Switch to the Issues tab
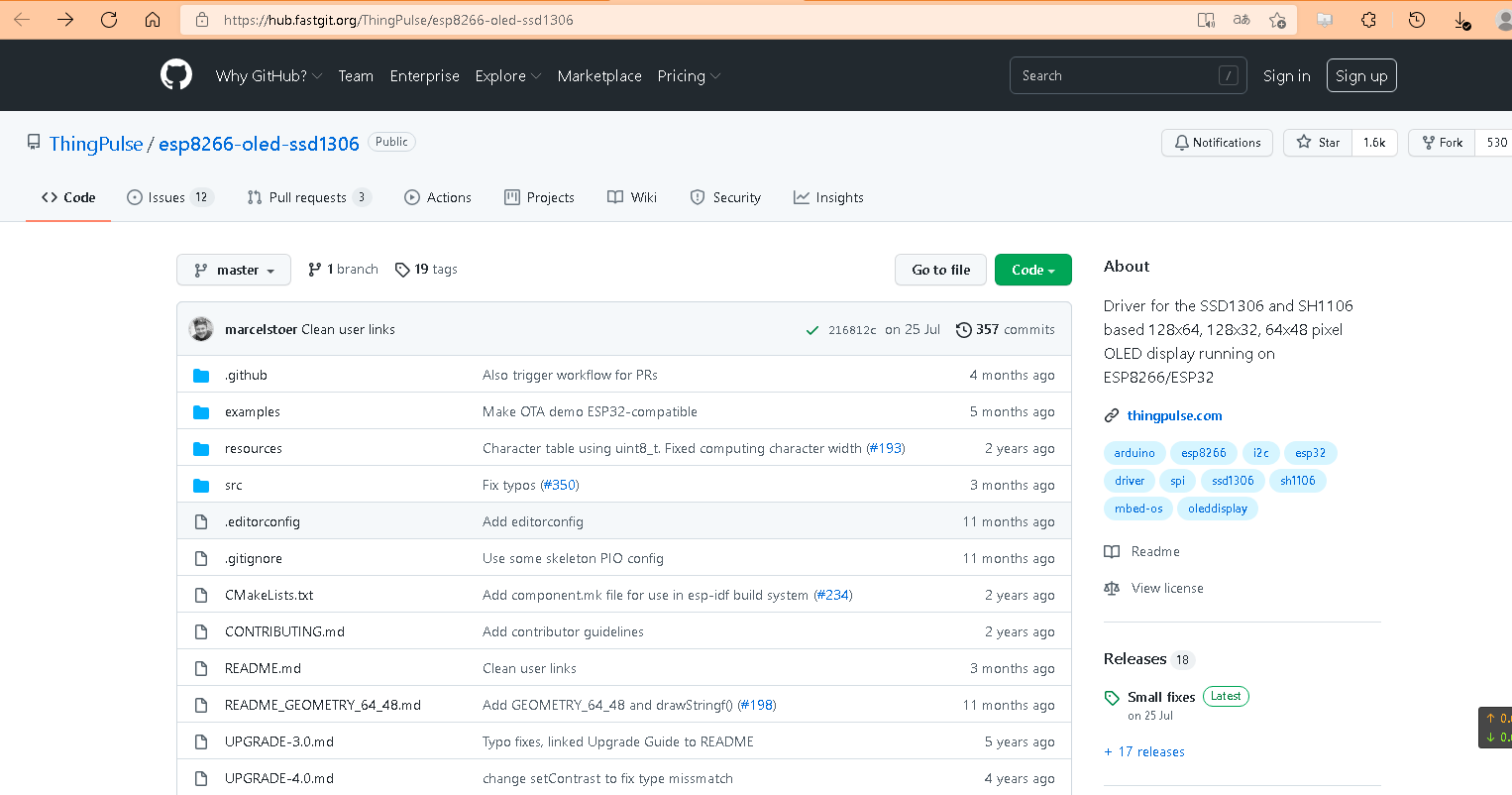Viewport: 1512px width, 795px height. [169, 197]
